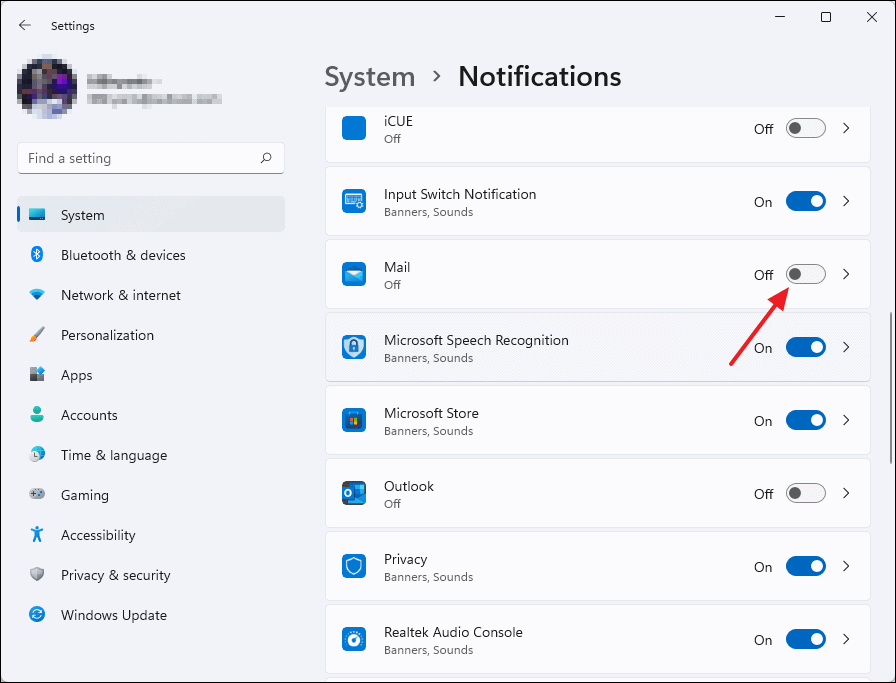Image resolution: width=896 pixels, height=683 pixels.
Task: Expand Input Switch Notification chevron
Action: click(x=846, y=201)
